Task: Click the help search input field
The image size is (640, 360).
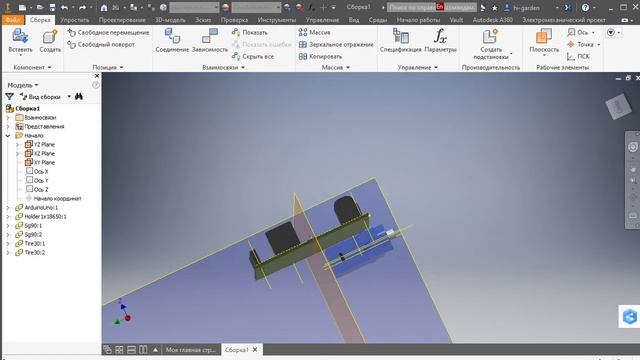Action: [x=431, y=7]
